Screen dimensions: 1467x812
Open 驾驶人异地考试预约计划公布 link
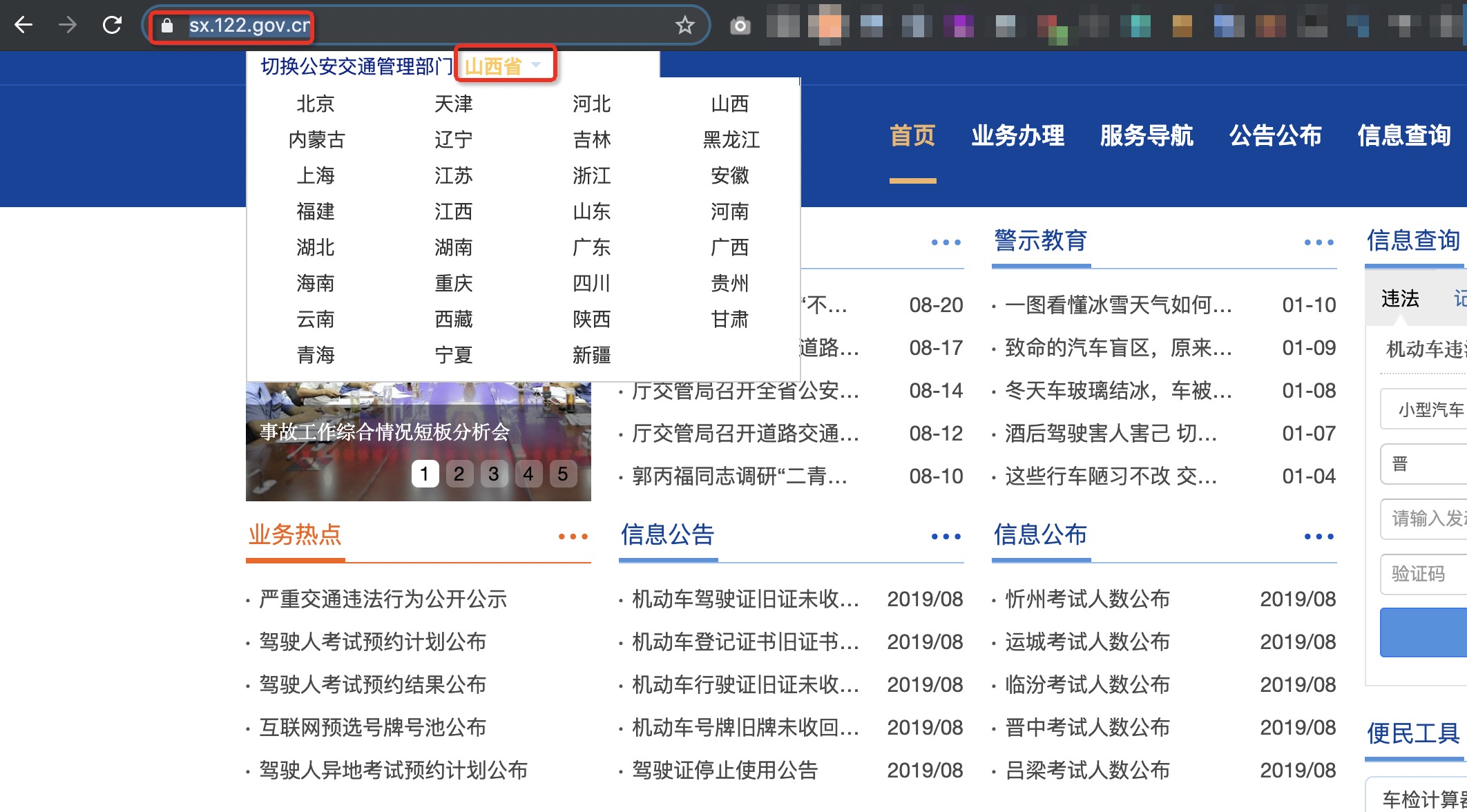(393, 770)
